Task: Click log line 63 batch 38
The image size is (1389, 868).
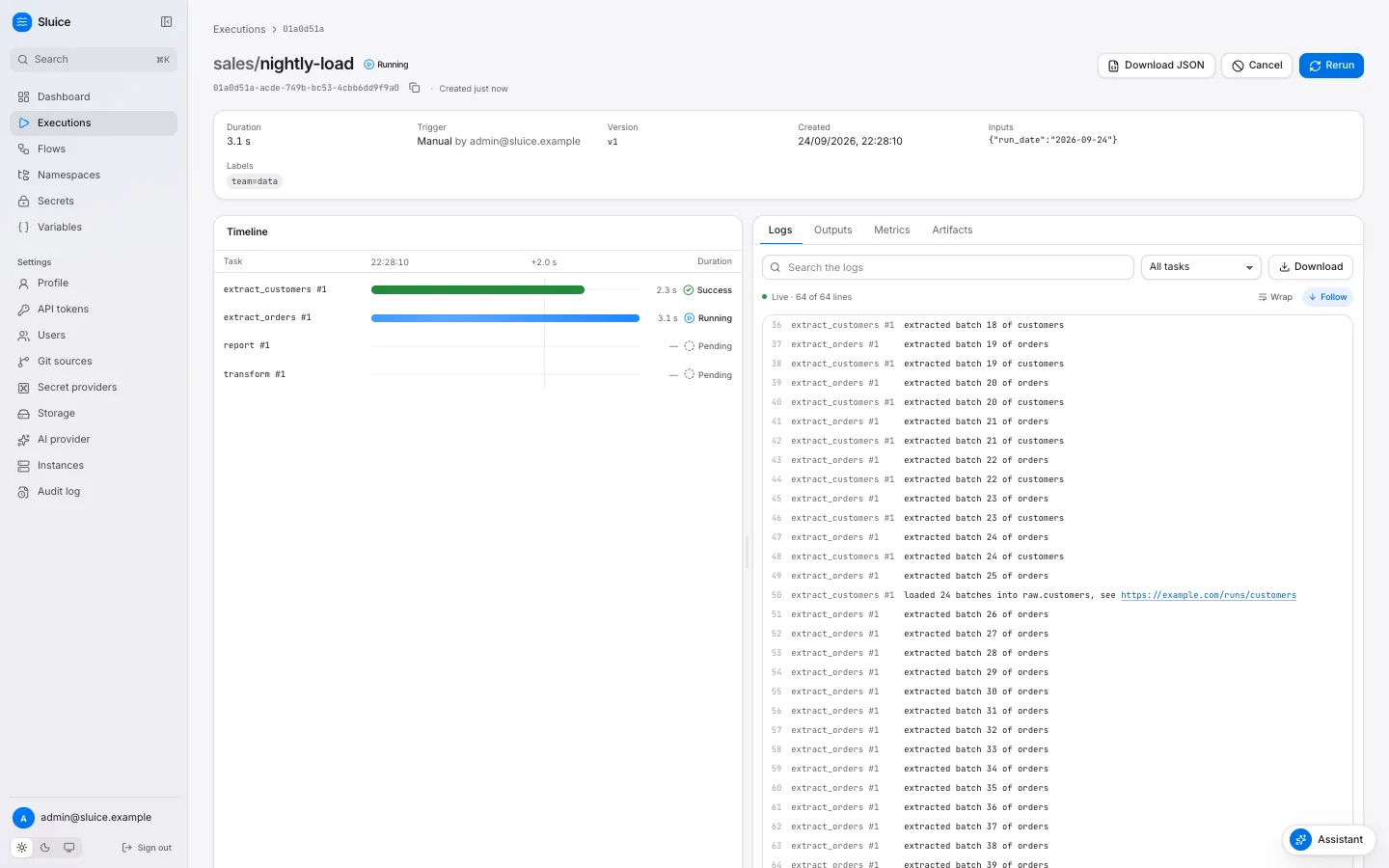Action: point(1057,846)
